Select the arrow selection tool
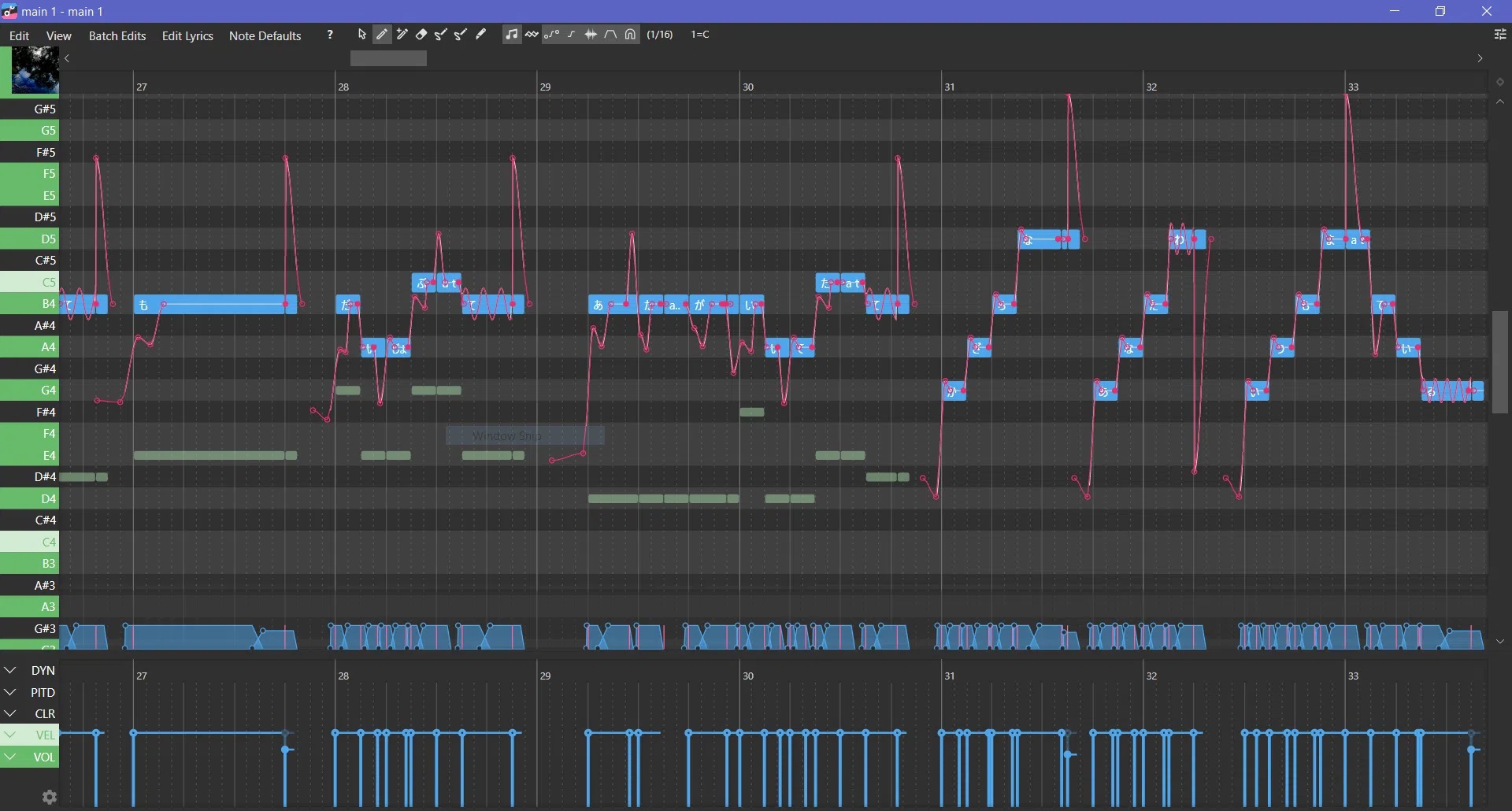Viewport: 1512px width, 811px height. [362, 34]
